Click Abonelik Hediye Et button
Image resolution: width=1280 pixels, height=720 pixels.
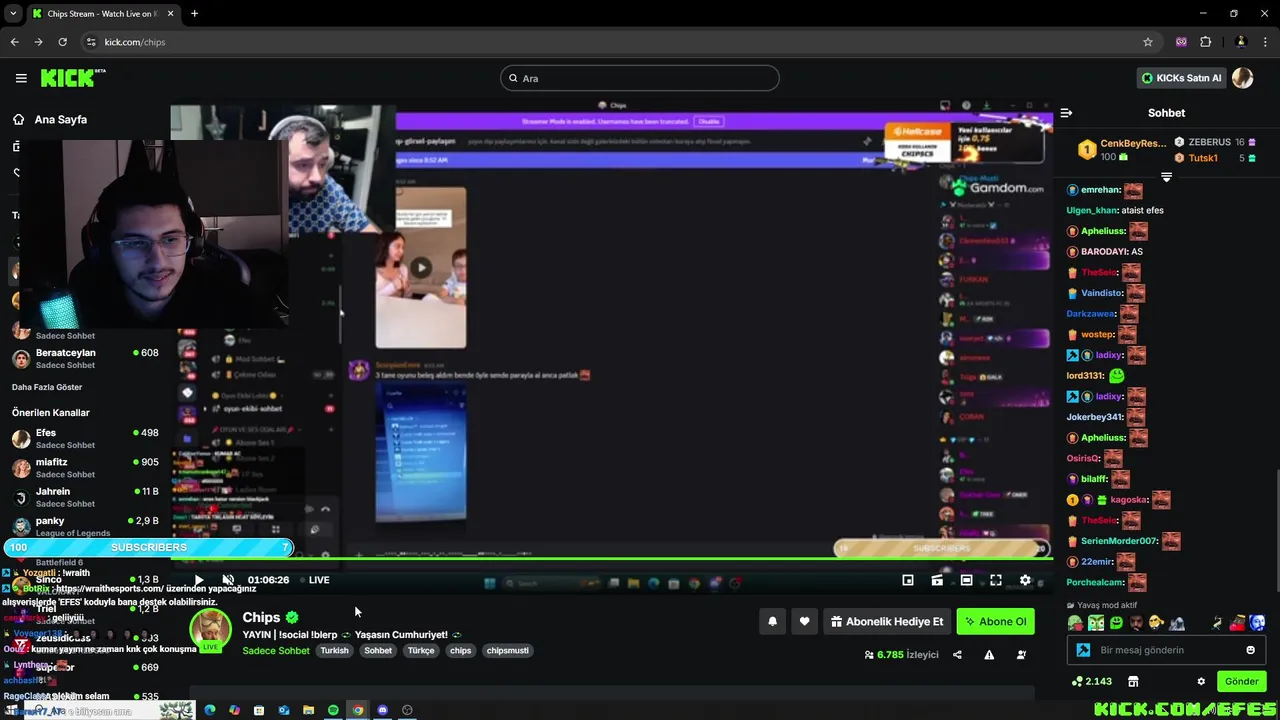point(887,622)
